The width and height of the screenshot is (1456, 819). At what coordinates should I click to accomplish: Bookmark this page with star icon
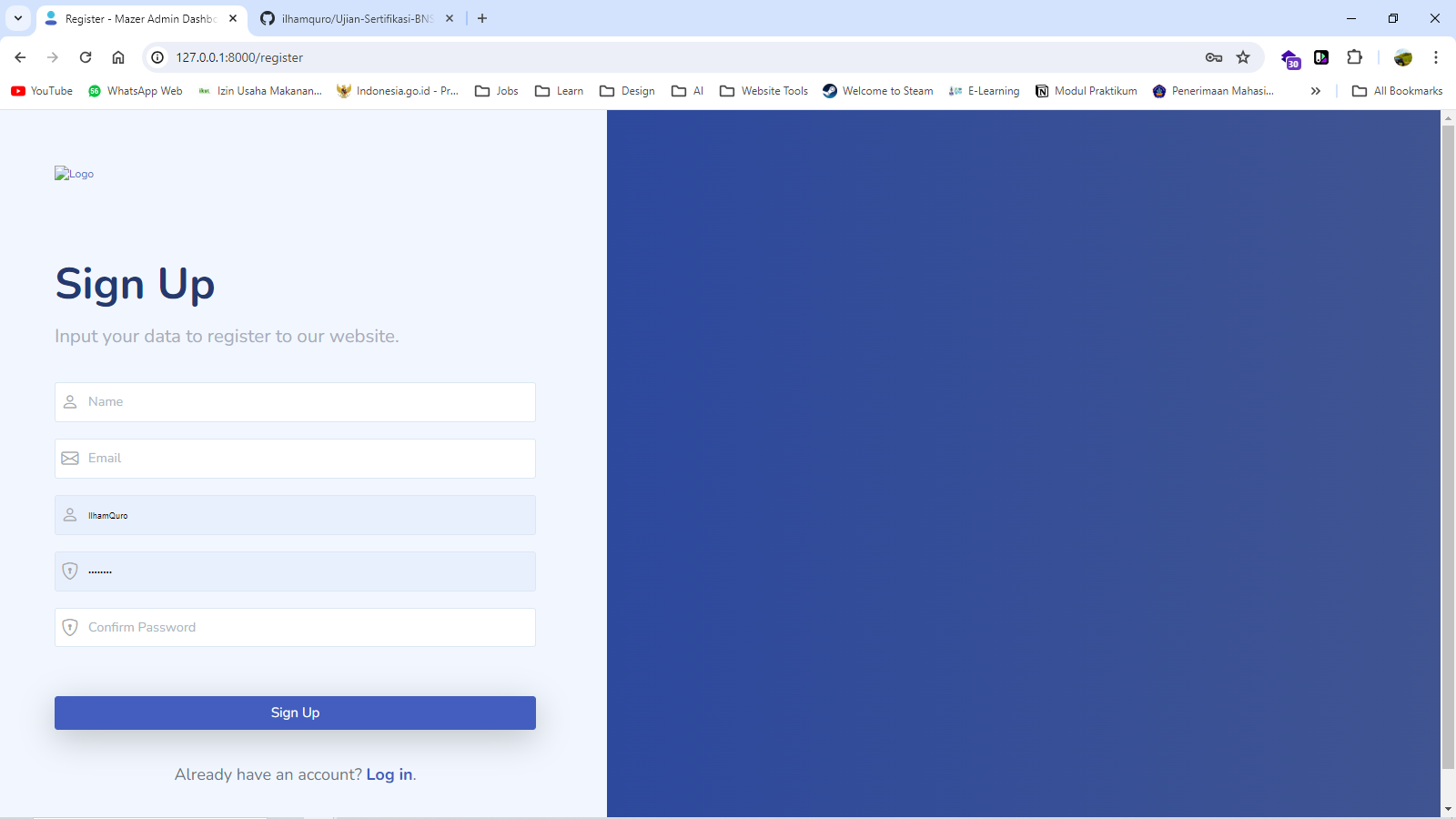point(1243,57)
